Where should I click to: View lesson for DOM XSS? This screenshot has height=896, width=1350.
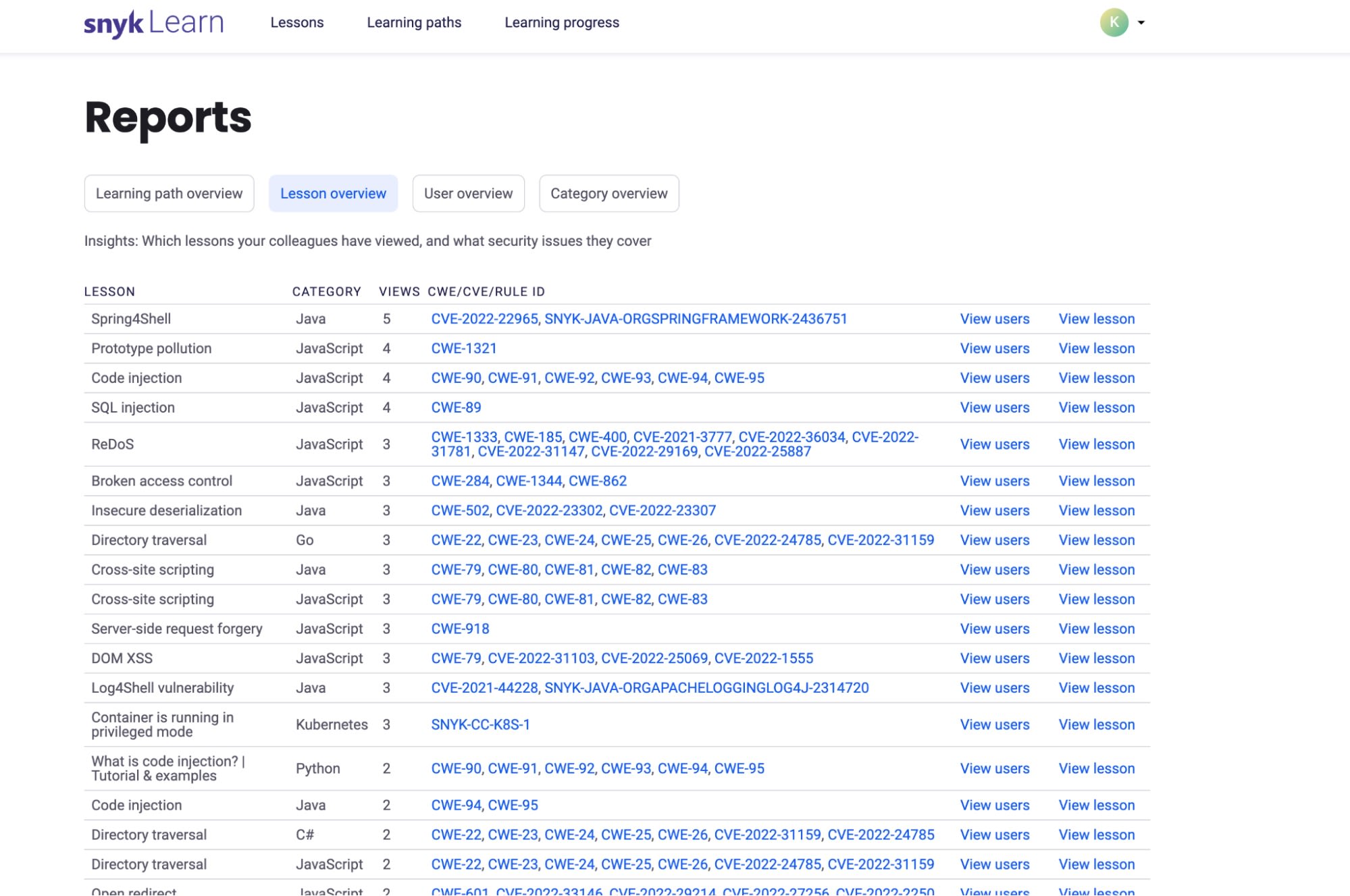(1097, 658)
